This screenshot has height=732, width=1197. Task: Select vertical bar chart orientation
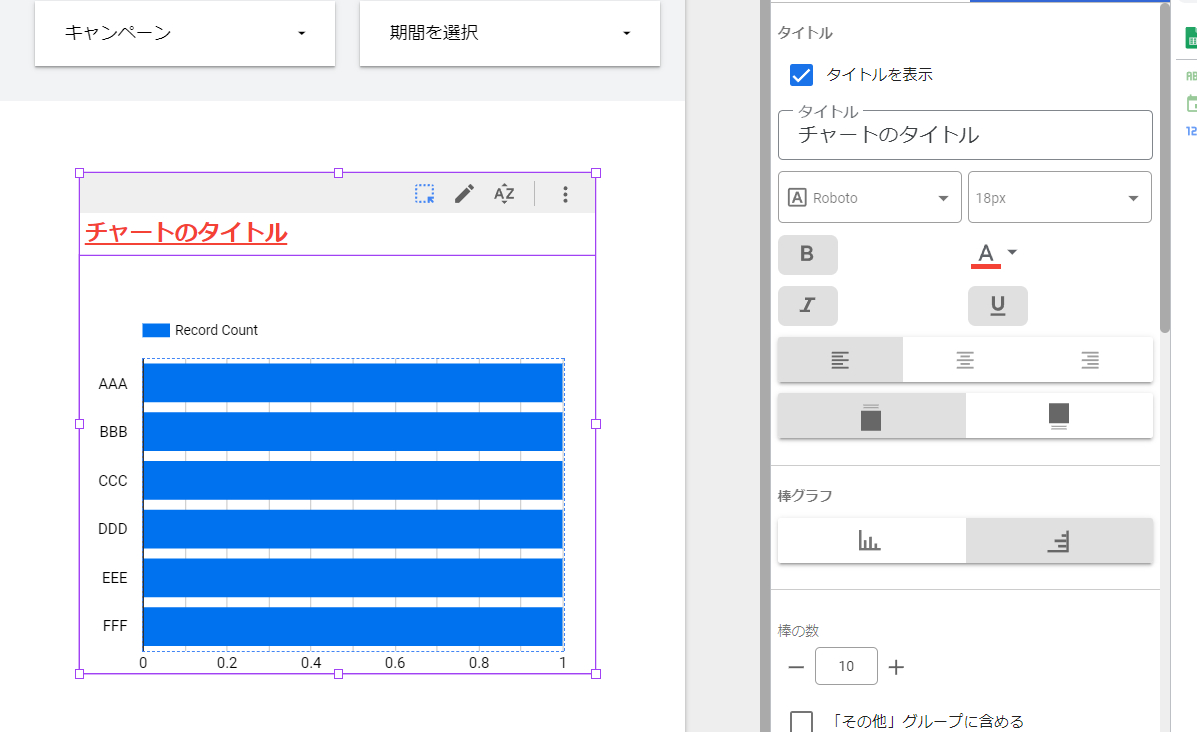tap(871, 541)
